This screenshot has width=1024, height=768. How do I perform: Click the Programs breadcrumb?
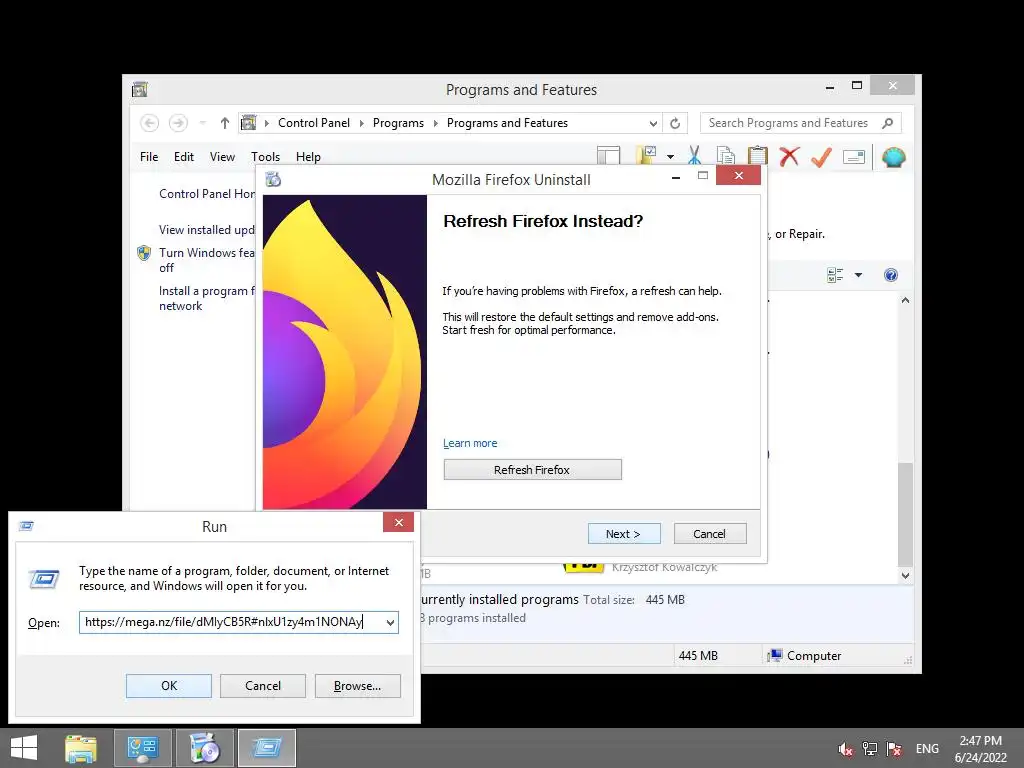point(398,123)
